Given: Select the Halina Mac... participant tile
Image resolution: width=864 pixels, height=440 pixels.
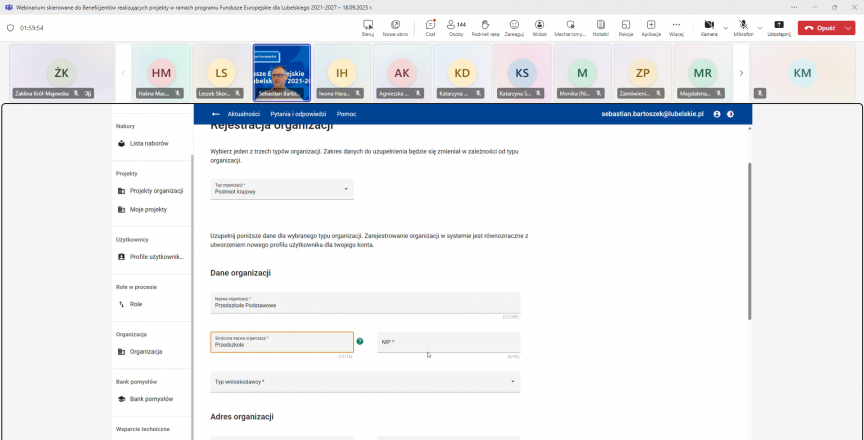Looking at the screenshot, I should click(x=161, y=73).
